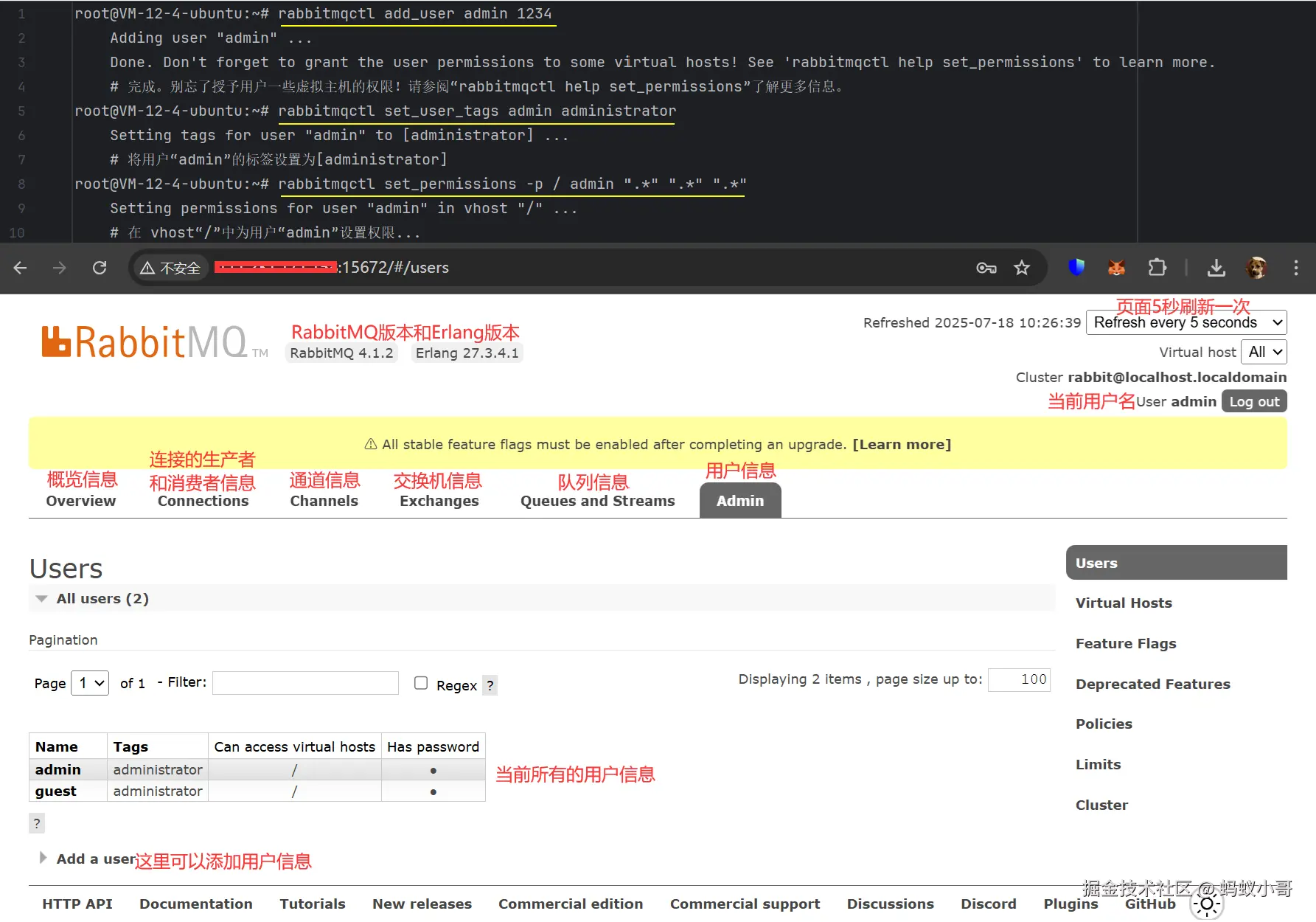Open the Regex help question mark
The image size is (1316, 922).
[x=490, y=685]
